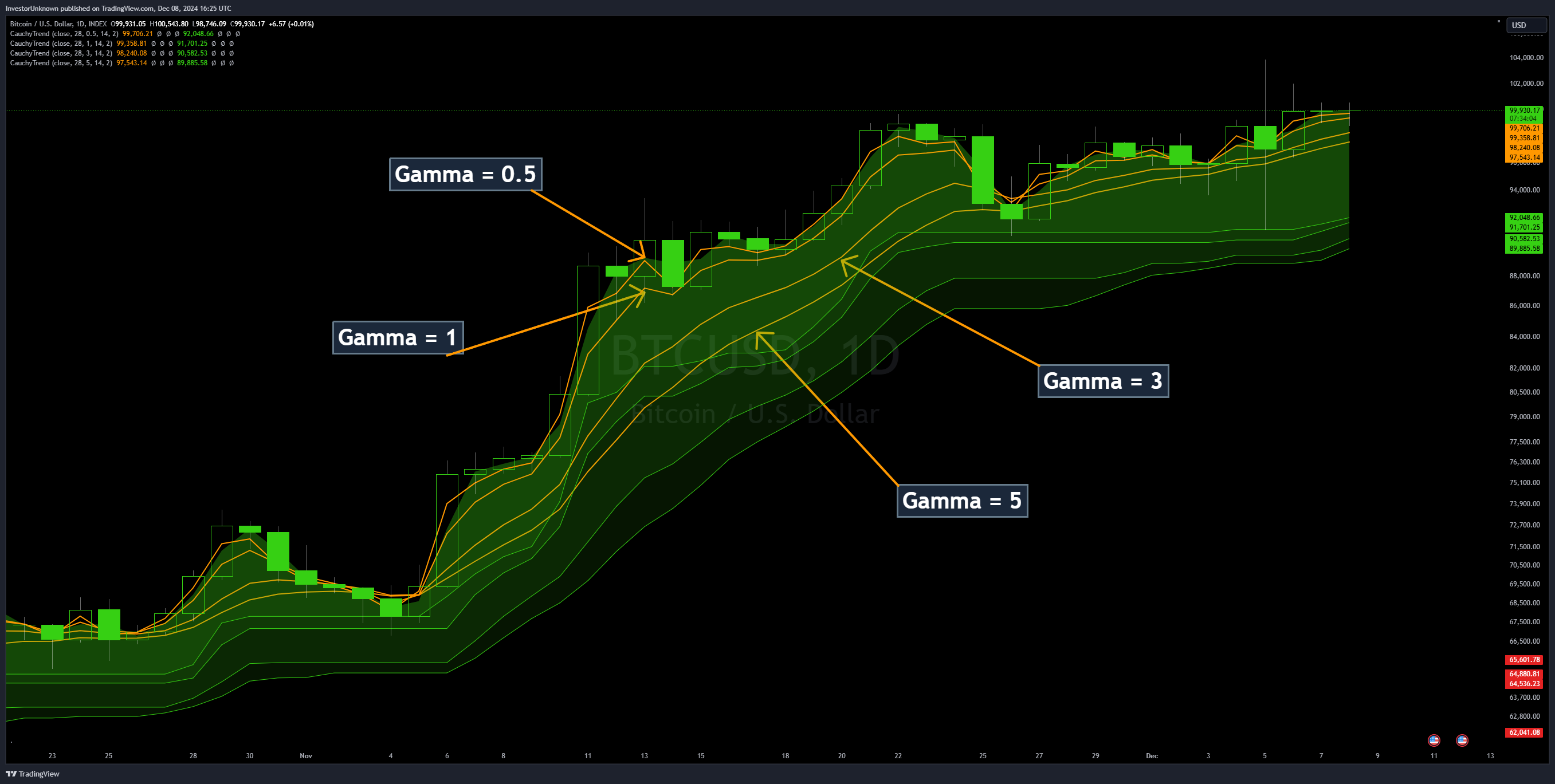The width and height of the screenshot is (1555, 784).
Task: Click the 15 date label on the time axis
Action: (x=701, y=755)
